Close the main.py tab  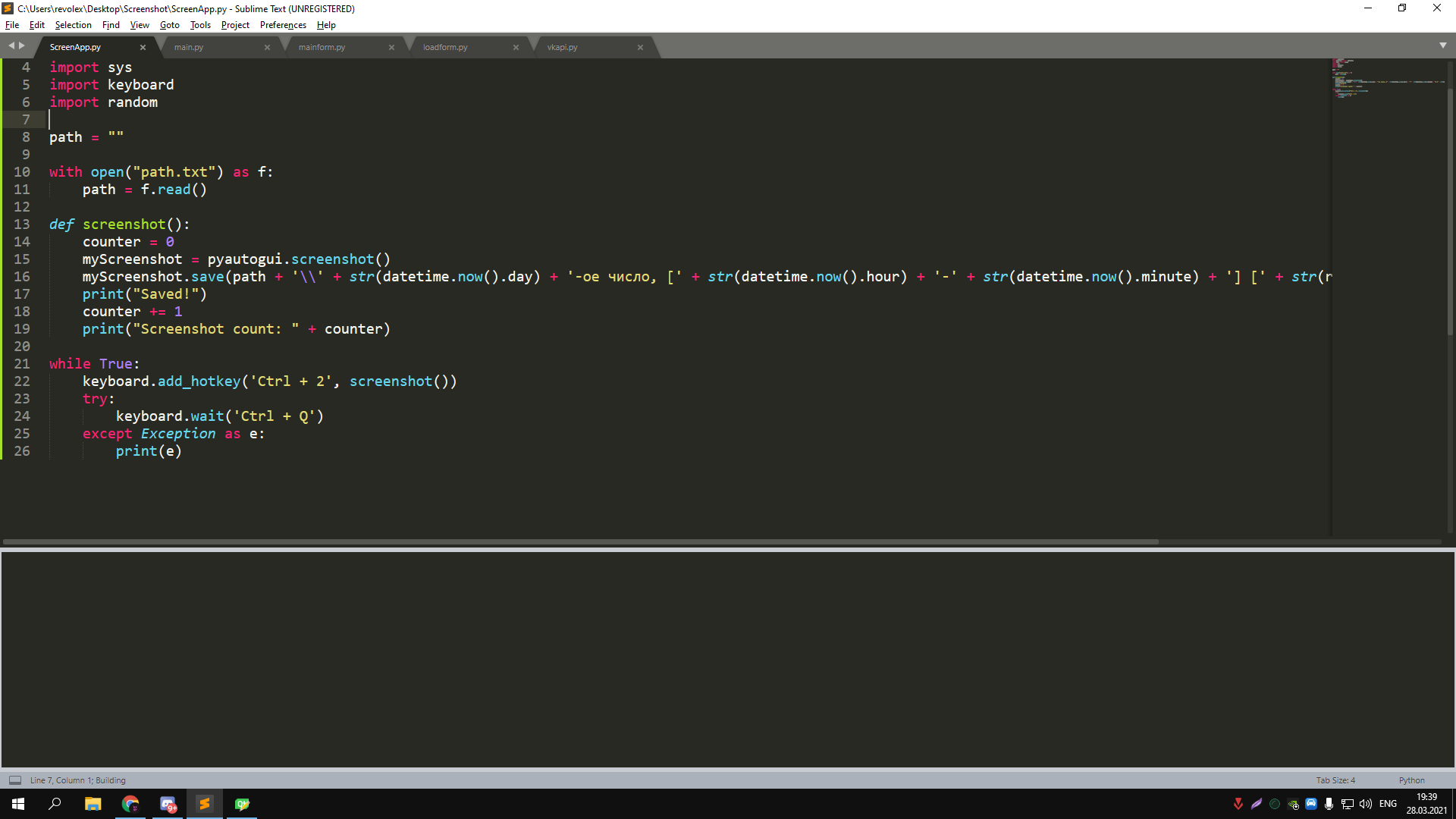(x=267, y=46)
